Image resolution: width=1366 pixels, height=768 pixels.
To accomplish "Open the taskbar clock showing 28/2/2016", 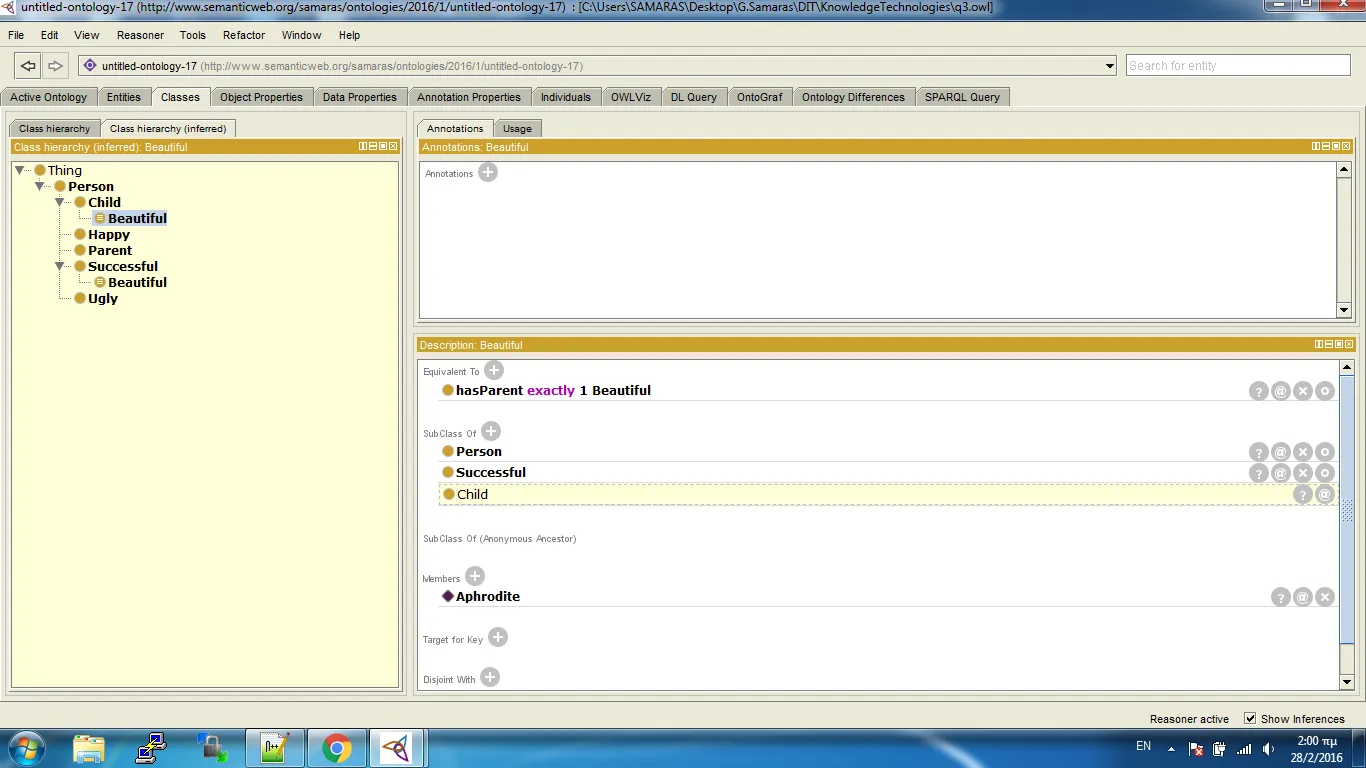I will pos(1317,749).
